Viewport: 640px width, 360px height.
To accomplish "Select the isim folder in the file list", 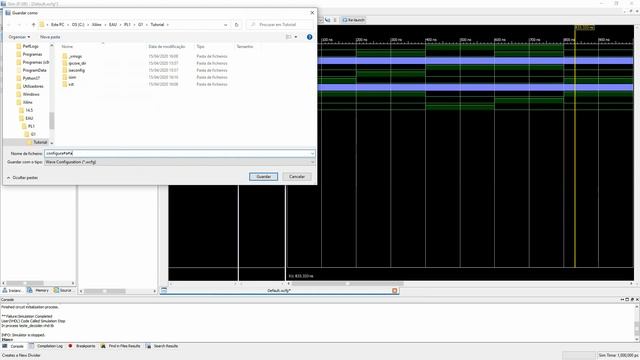I will (72, 77).
